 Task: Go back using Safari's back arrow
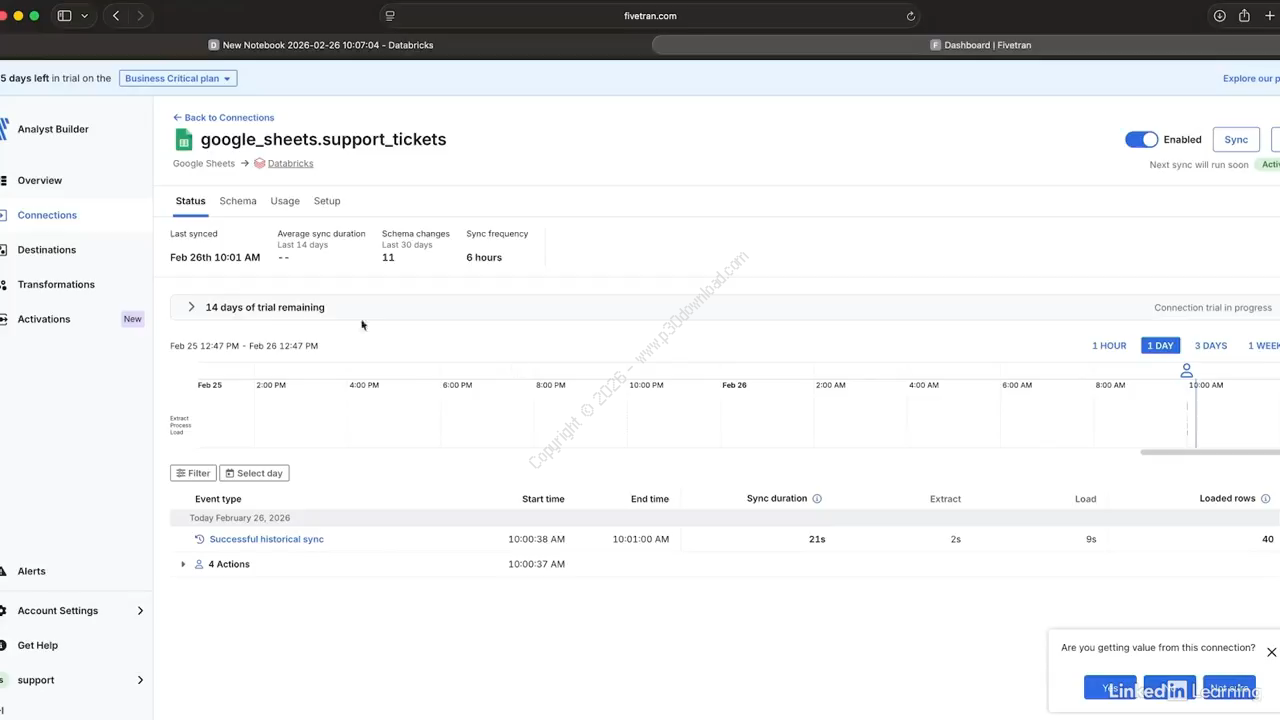point(116,16)
